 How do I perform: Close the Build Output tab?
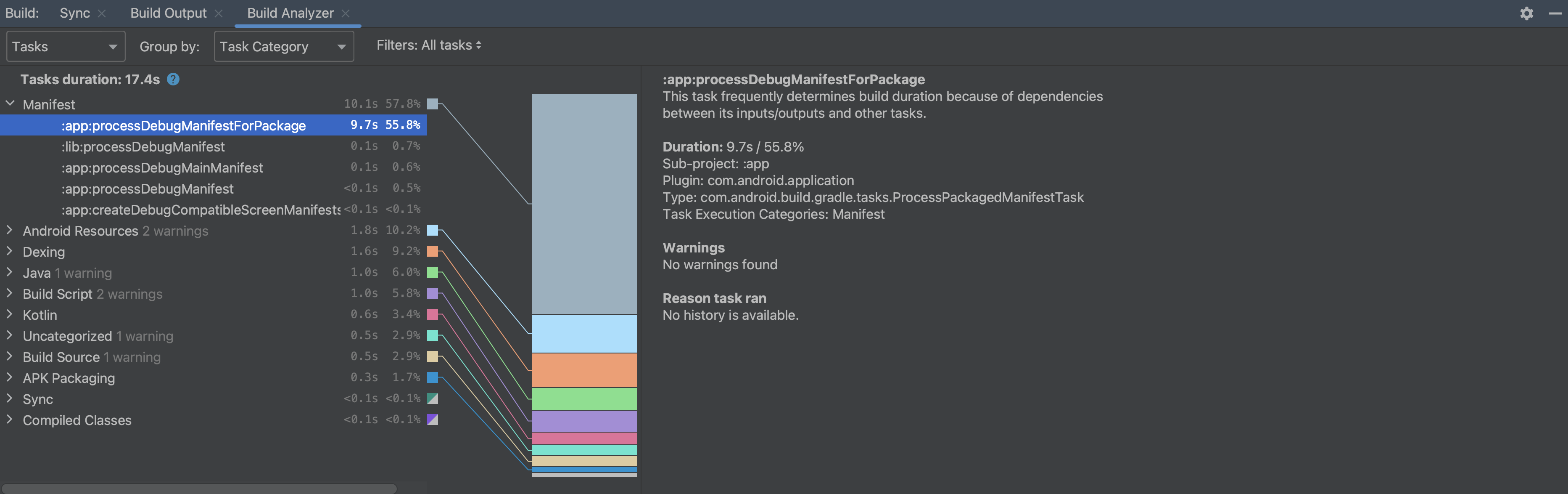tap(219, 13)
